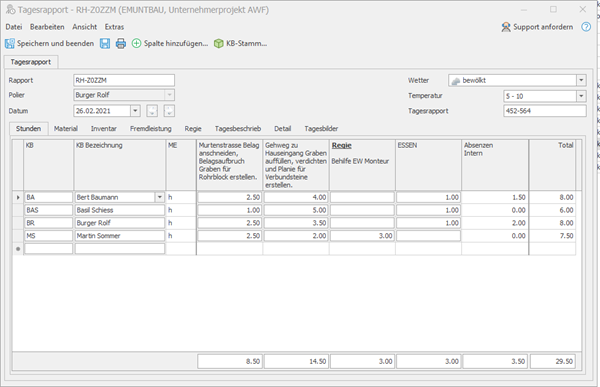Click Total value 7.50 in MS row
This screenshot has height=387, width=600.
click(553, 236)
